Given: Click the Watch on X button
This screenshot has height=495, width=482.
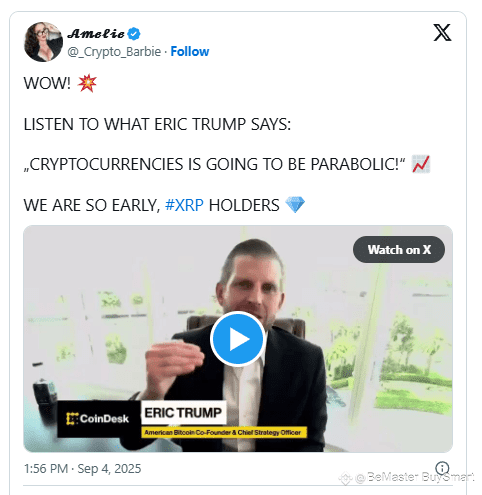Looking at the screenshot, I should 399,250.
